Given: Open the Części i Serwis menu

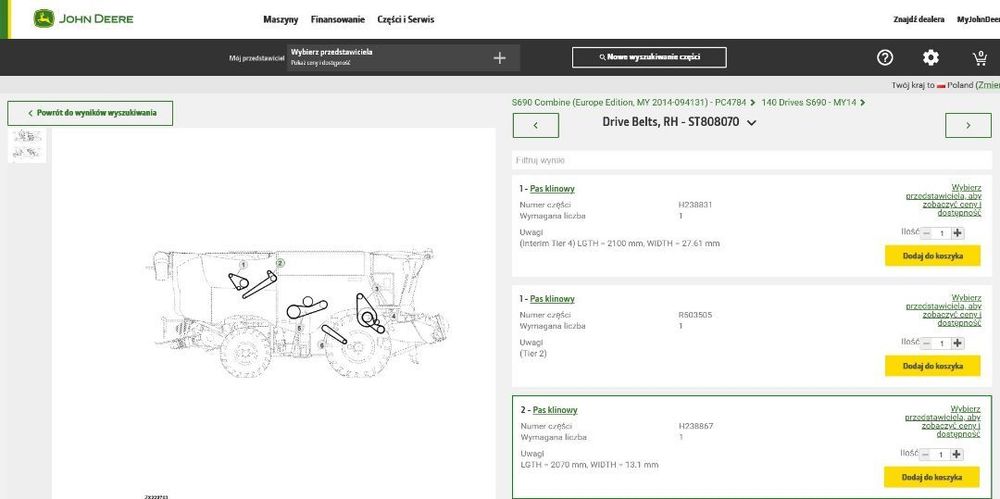Looking at the screenshot, I should (x=406, y=20).
